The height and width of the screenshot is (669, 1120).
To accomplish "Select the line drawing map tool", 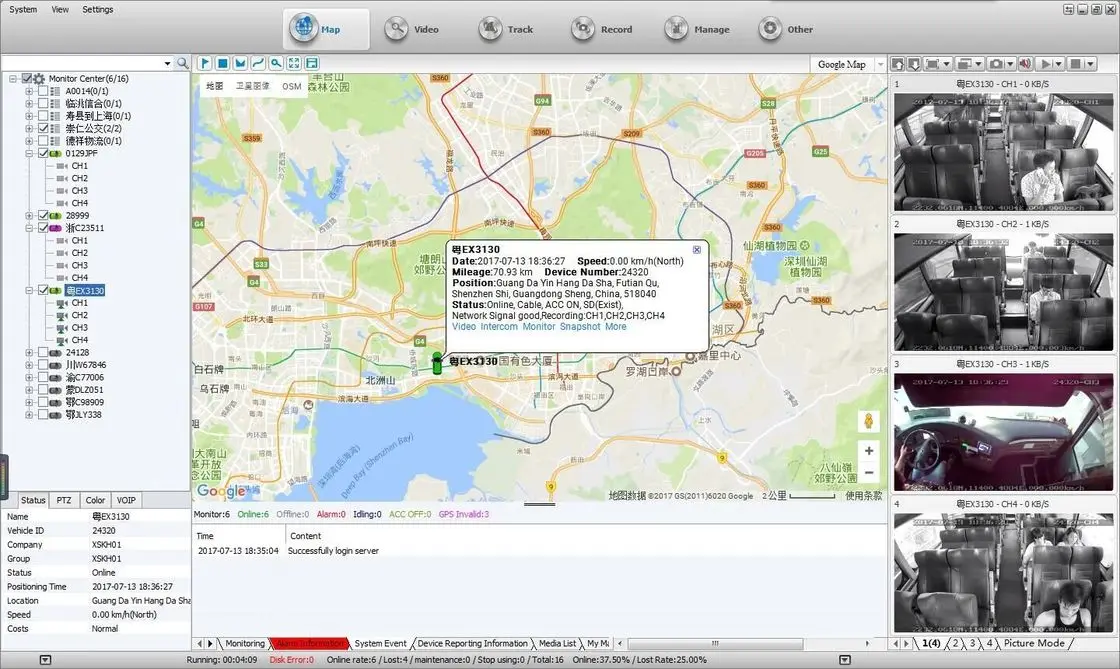I will (x=259, y=64).
